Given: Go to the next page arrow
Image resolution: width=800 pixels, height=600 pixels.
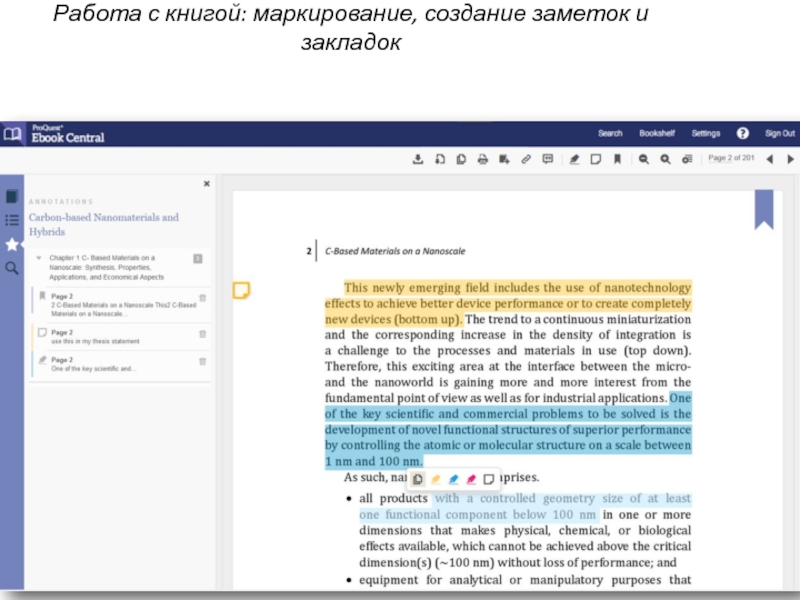Looking at the screenshot, I should [x=791, y=159].
